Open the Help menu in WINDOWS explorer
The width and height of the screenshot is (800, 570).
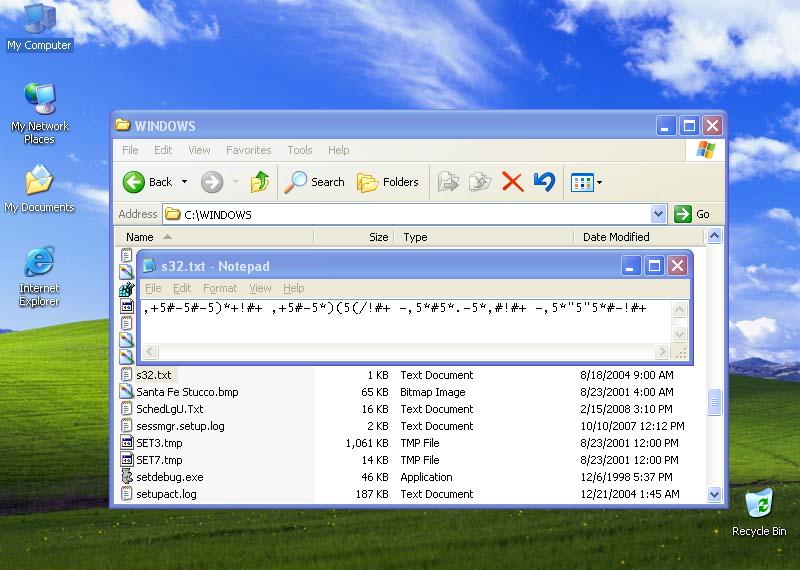coord(338,150)
